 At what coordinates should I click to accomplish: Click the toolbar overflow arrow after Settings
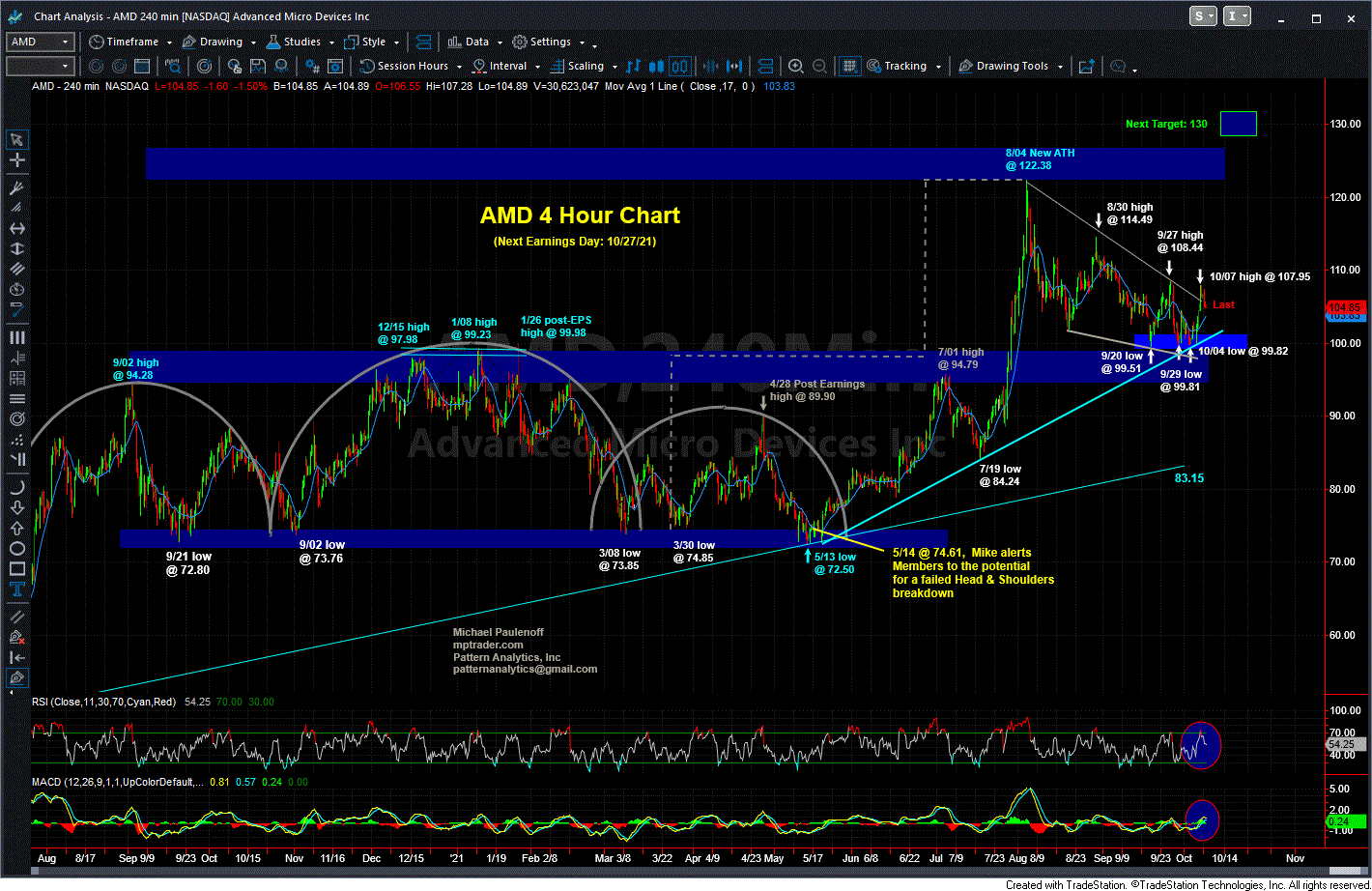coord(595,46)
